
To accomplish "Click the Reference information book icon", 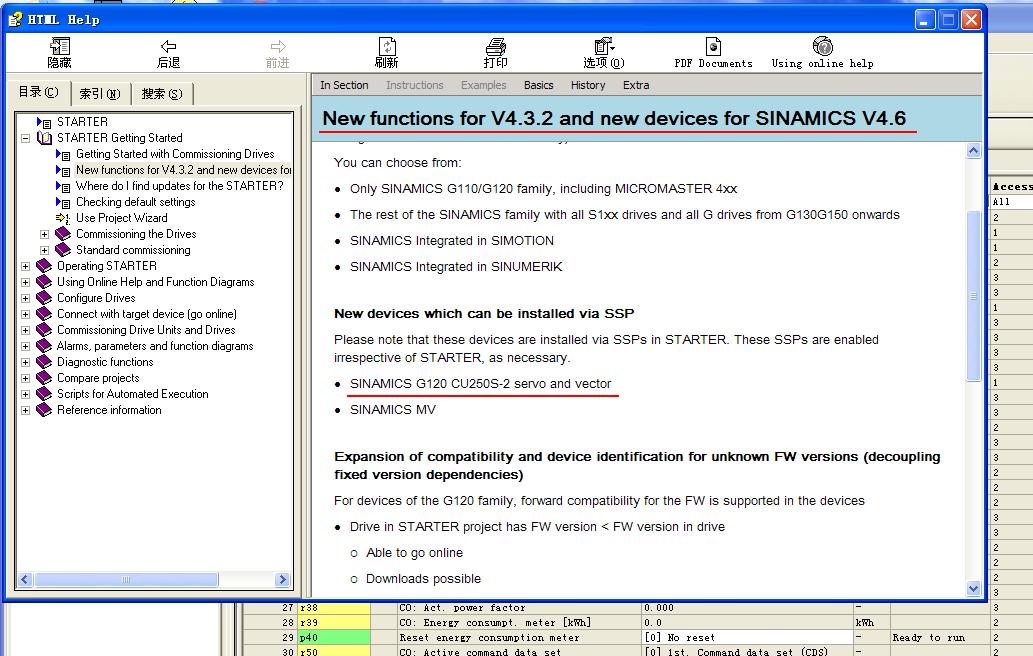I will [44, 410].
